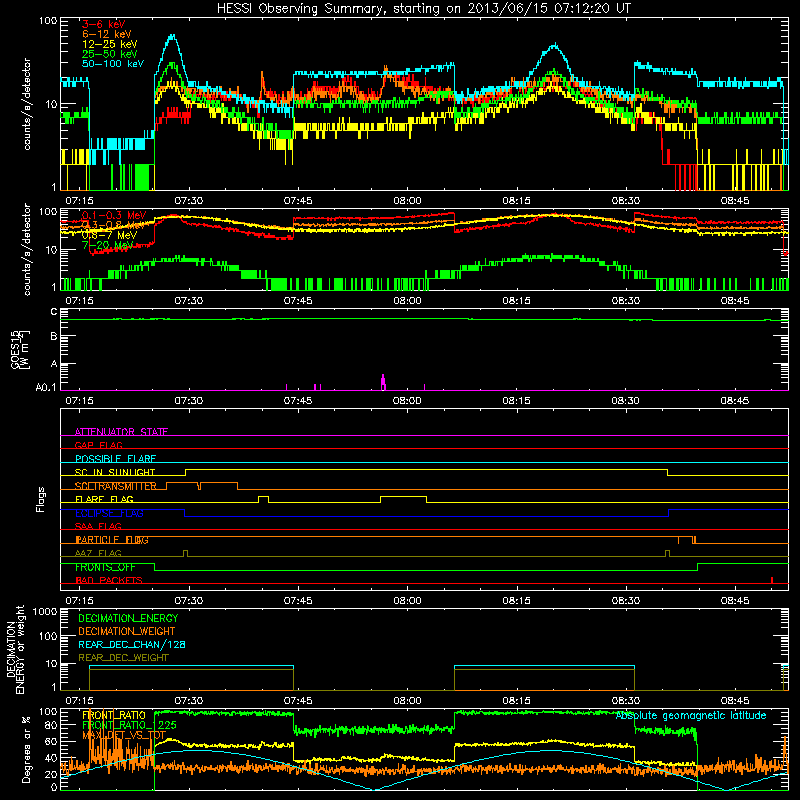
Task: Select the red 0.1-0.3 MeV legend label
Action: coord(114,215)
